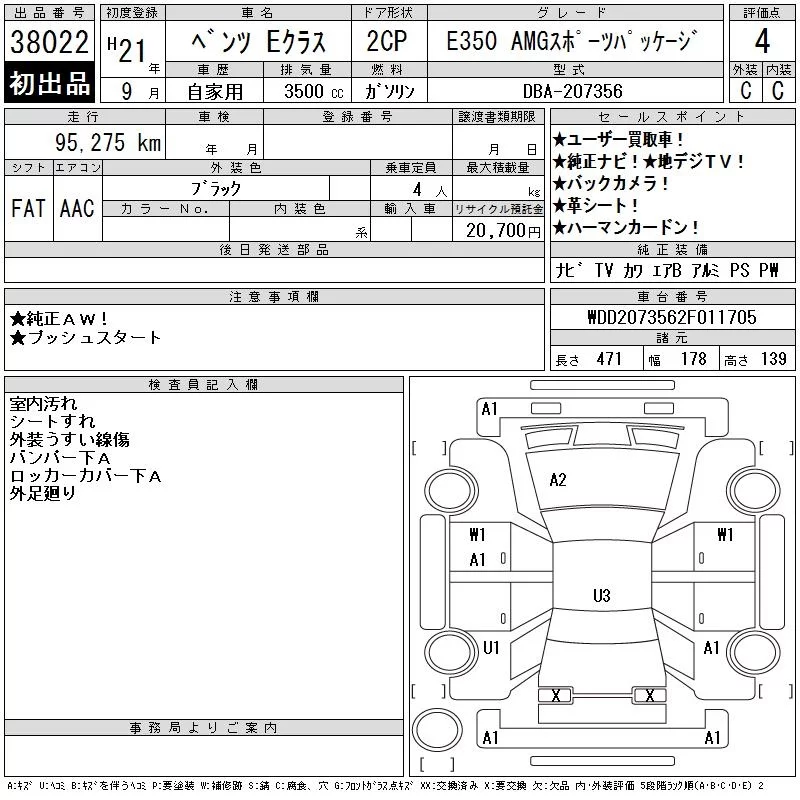Click the displacement value 3500 cc
This screenshot has height=800, width=800.
[314, 91]
